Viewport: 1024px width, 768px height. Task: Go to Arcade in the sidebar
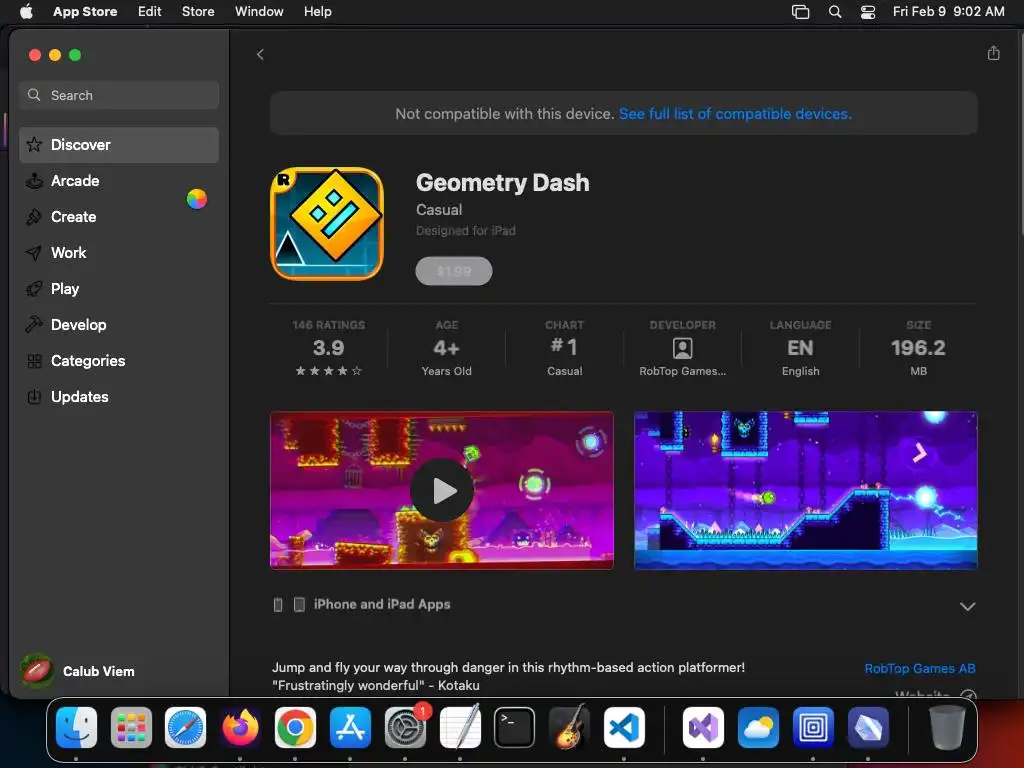pyautogui.click(x=119, y=181)
